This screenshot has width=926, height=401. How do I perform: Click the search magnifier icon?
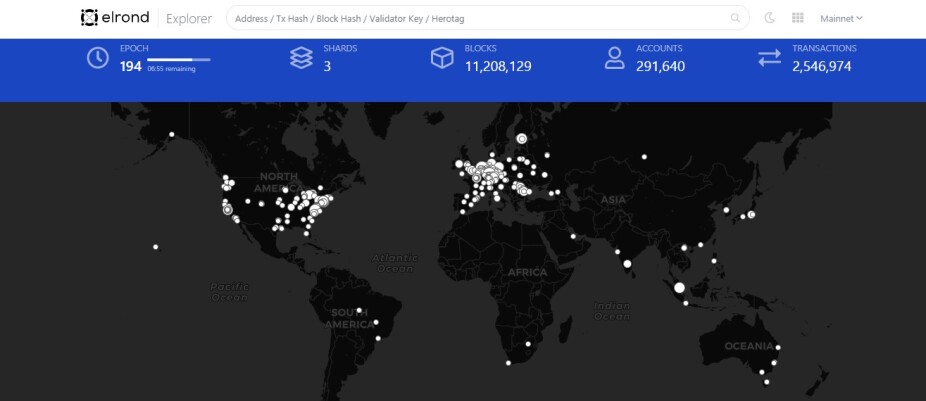coord(735,18)
